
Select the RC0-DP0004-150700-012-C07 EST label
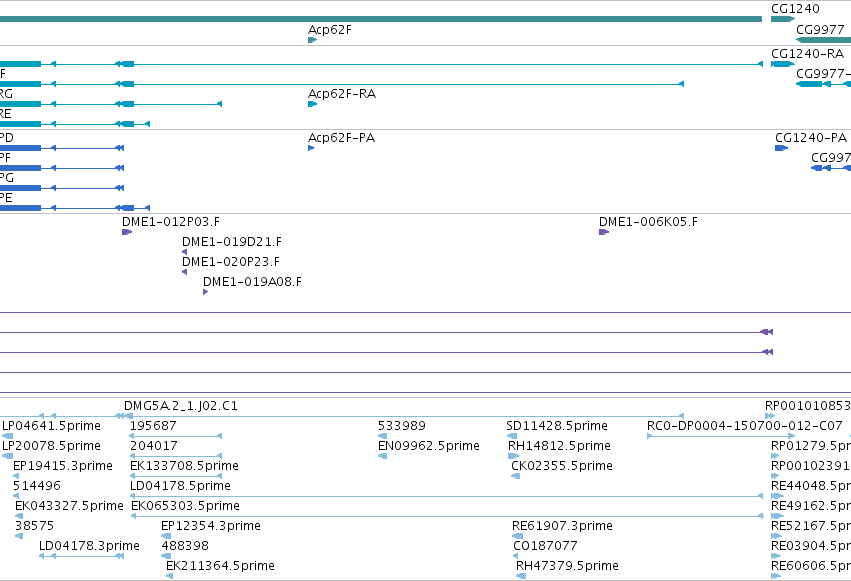[745, 426]
